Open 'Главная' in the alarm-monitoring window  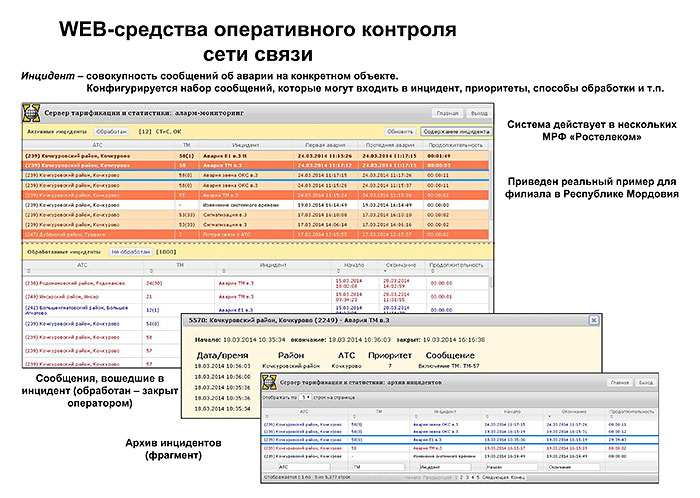tap(447, 113)
